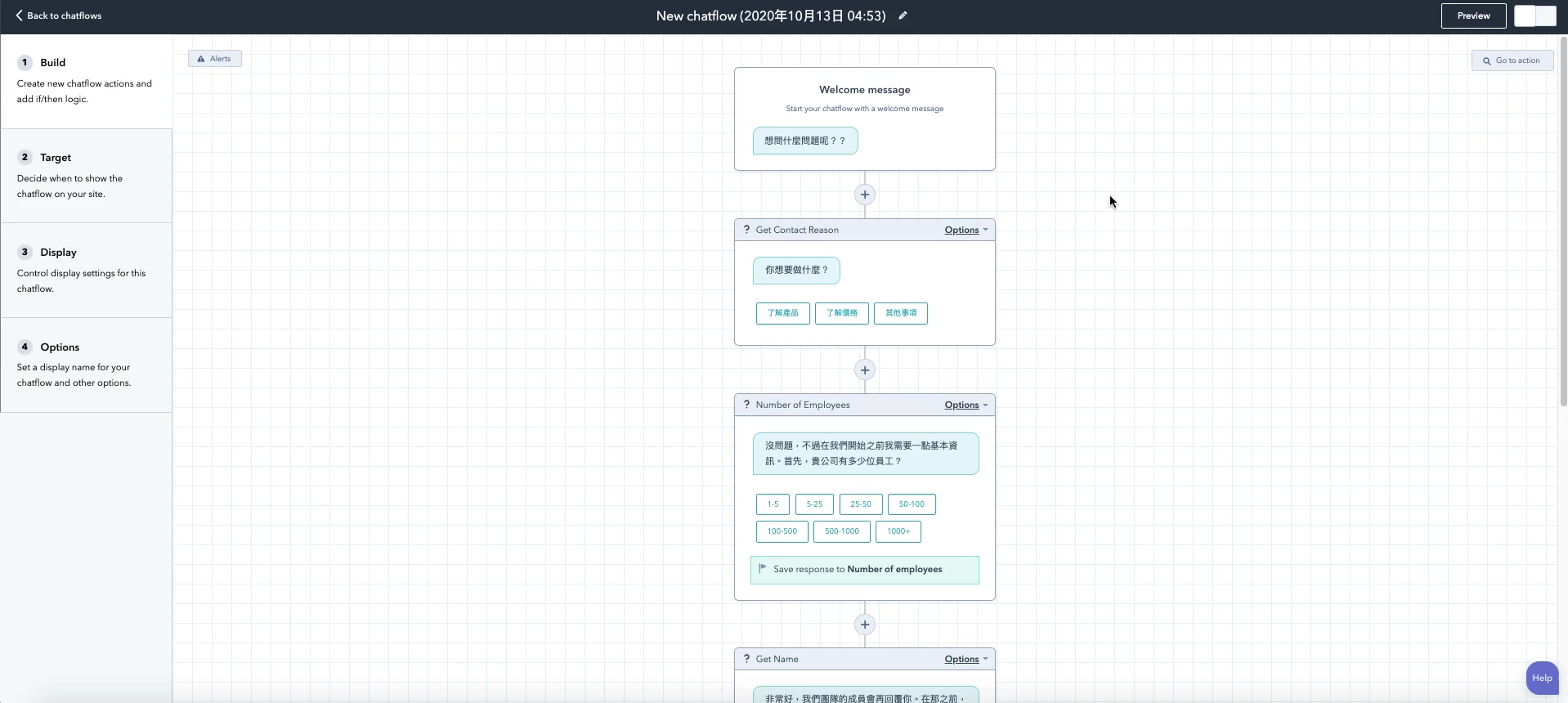Add action below Get Contact Reason block

click(864, 370)
